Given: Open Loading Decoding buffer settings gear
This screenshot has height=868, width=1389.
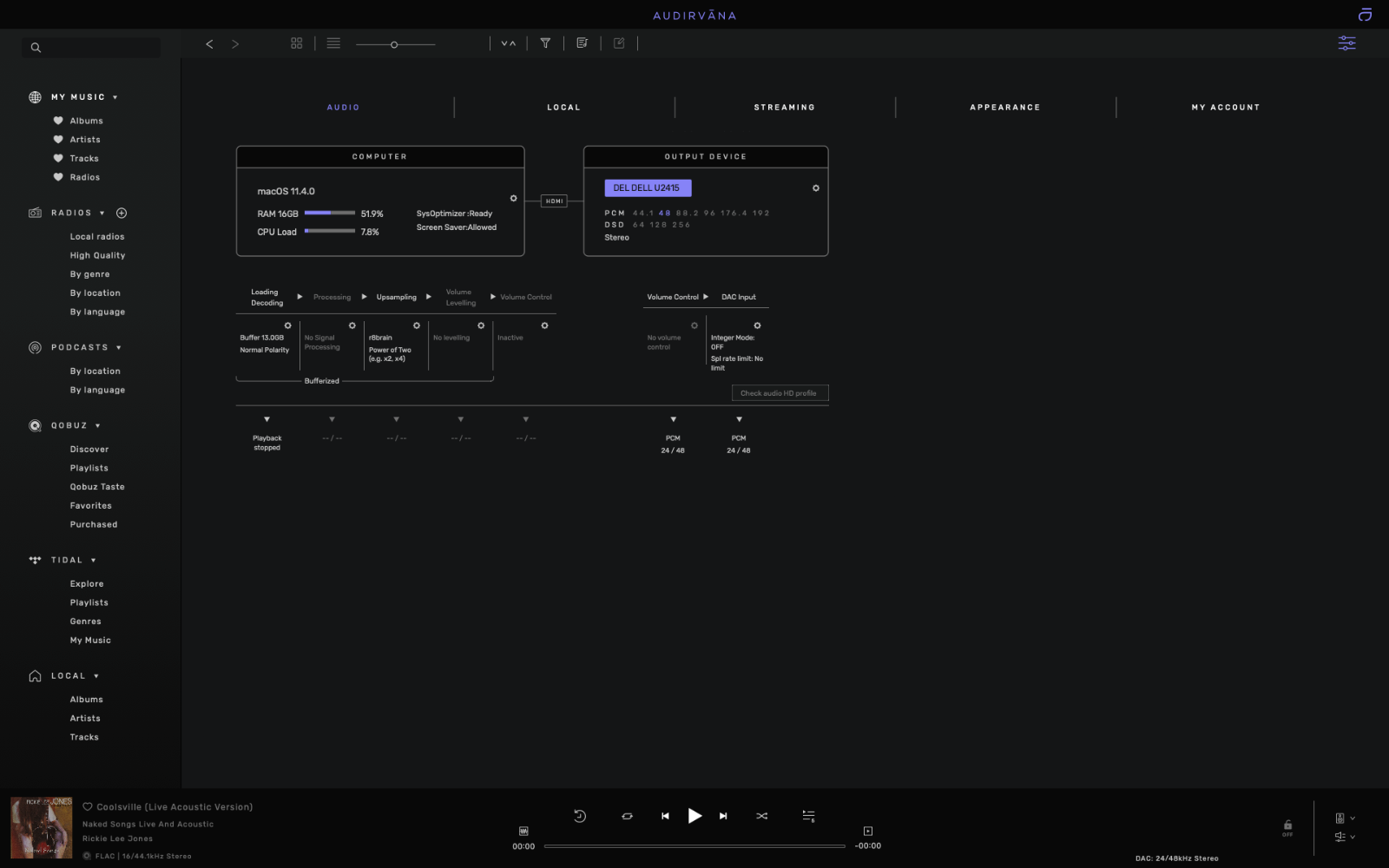Looking at the screenshot, I should pos(288,325).
